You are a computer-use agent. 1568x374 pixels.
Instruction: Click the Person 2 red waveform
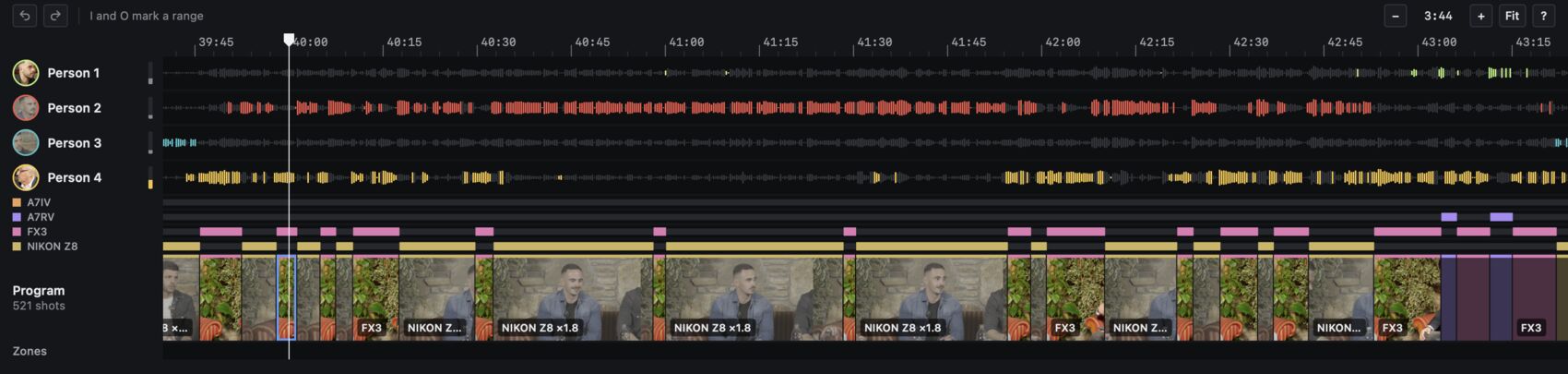pos(865,108)
